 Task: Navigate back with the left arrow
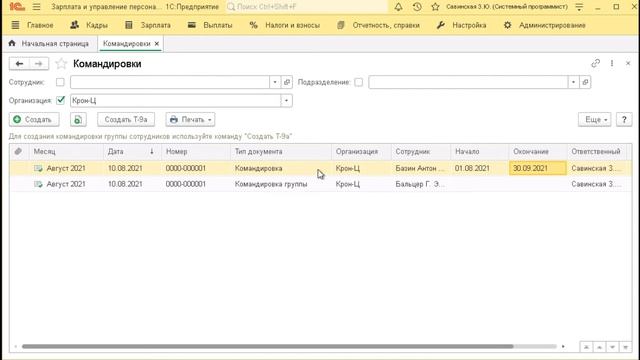click(19, 64)
